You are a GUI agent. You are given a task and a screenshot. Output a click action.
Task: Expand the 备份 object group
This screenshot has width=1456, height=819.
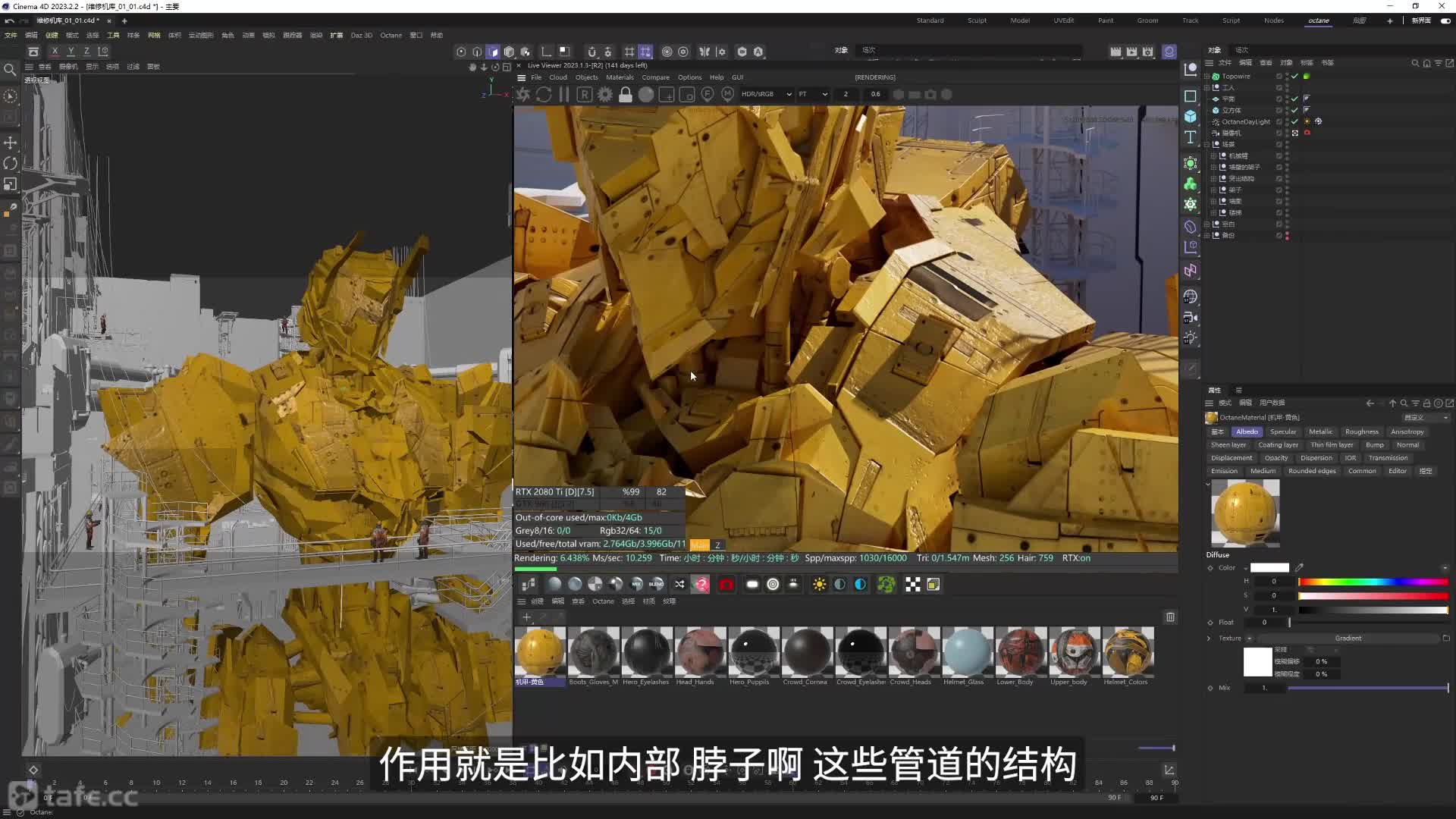point(1207,235)
